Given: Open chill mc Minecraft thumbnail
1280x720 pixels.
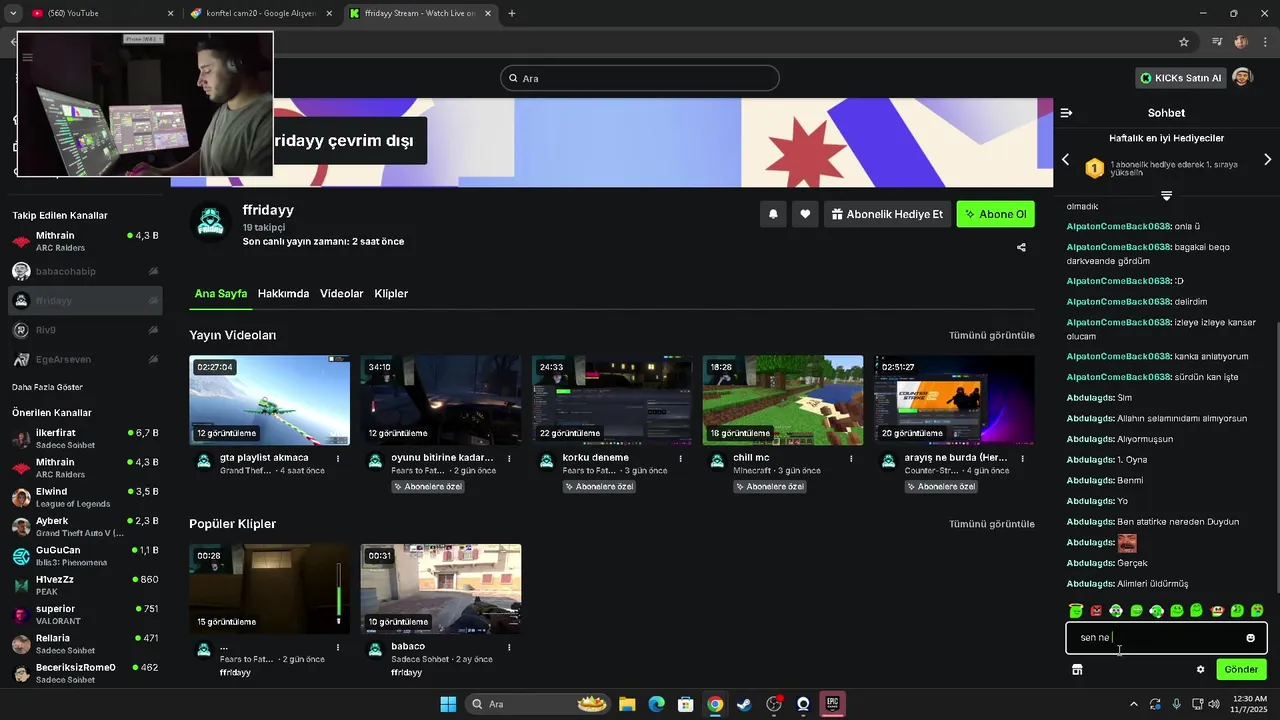Looking at the screenshot, I should point(783,400).
